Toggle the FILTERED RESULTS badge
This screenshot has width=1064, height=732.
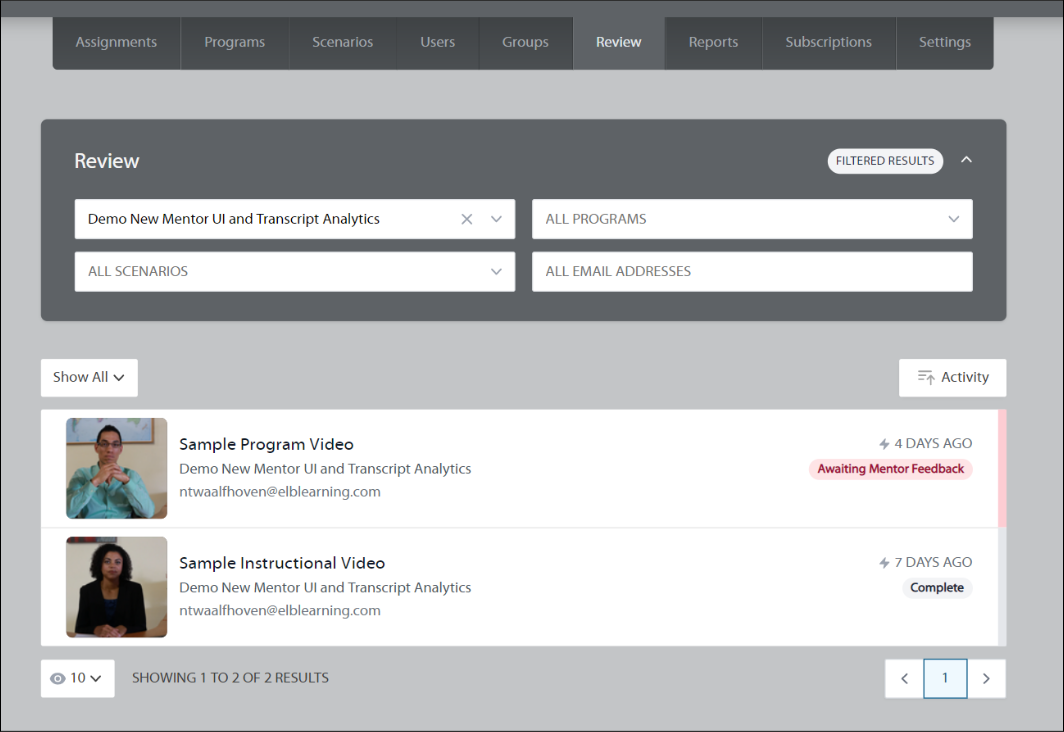(884, 161)
